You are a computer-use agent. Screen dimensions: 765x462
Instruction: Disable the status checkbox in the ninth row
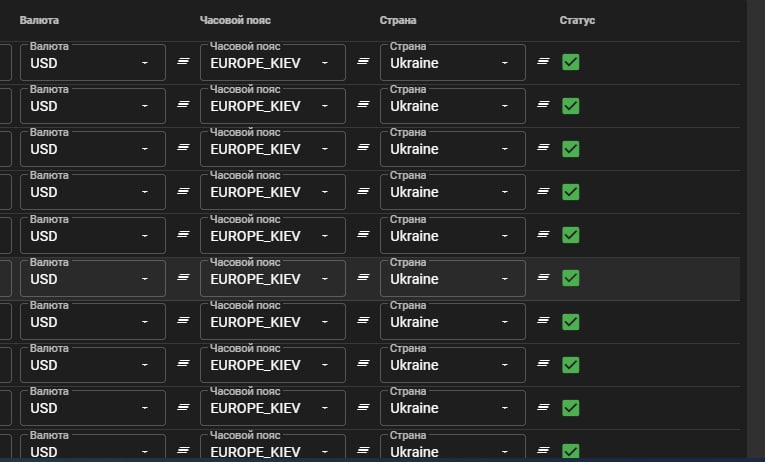pyautogui.click(x=571, y=408)
